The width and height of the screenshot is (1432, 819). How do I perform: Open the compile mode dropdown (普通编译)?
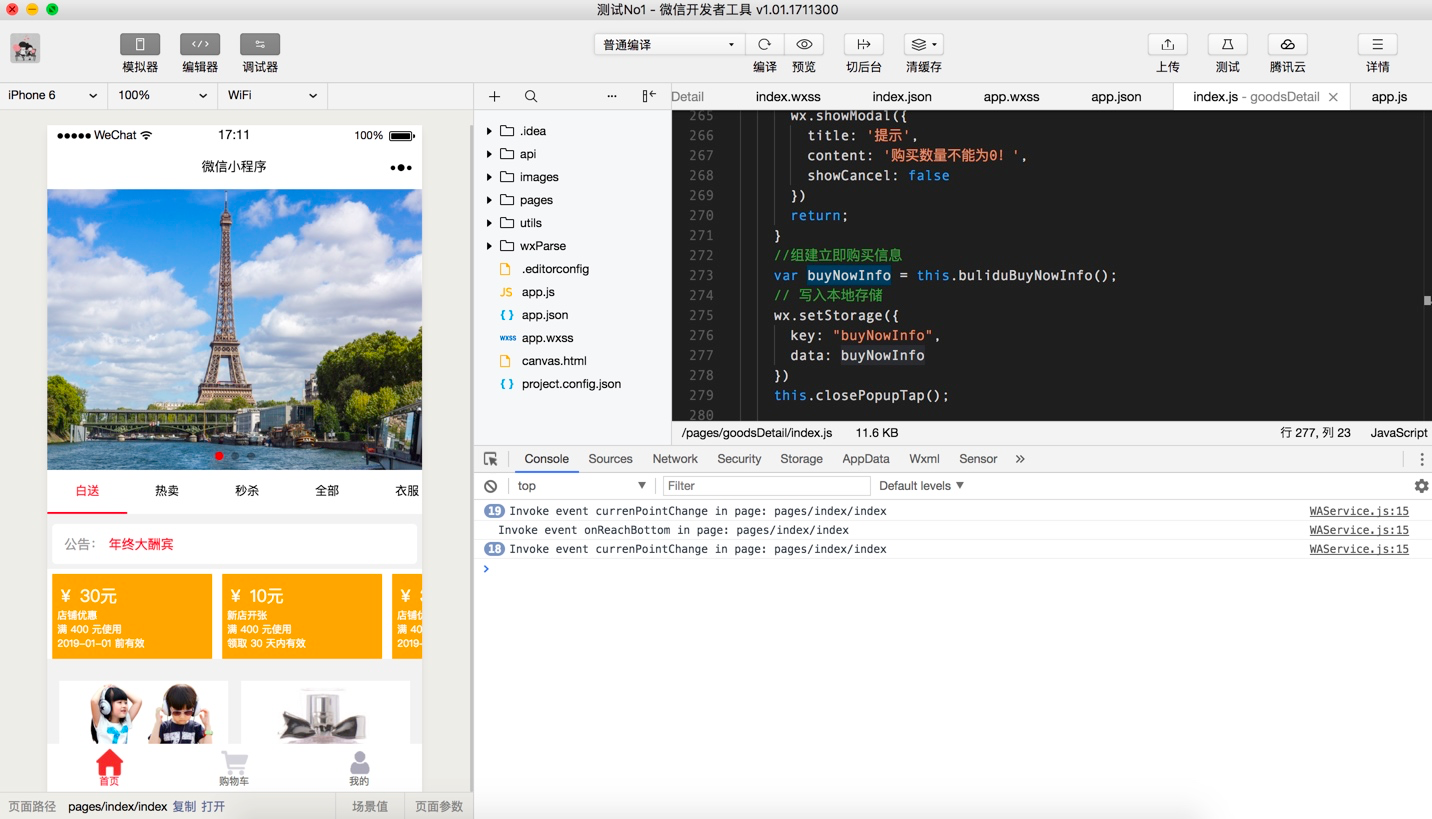tap(669, 45)
